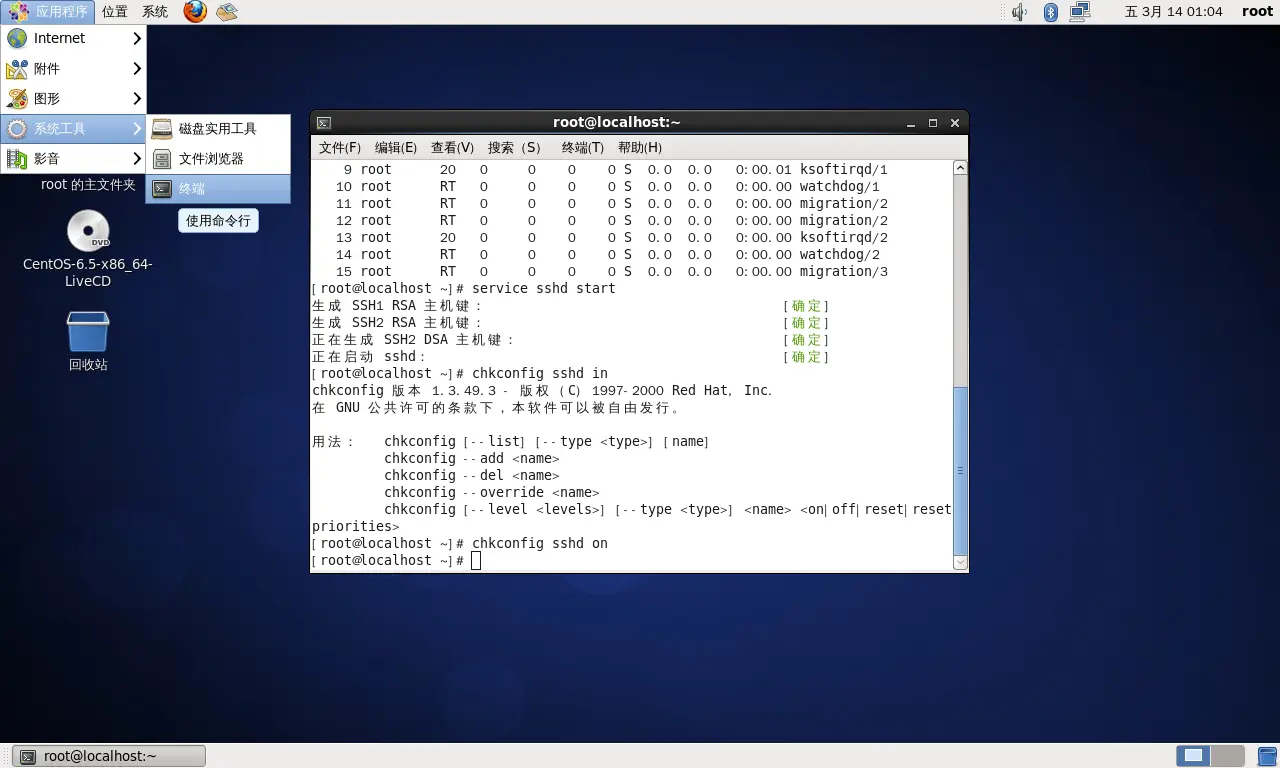1280x768 pixels.
Task: Expand the 系统工具 submenu arrow
Action: coord(138,129)
